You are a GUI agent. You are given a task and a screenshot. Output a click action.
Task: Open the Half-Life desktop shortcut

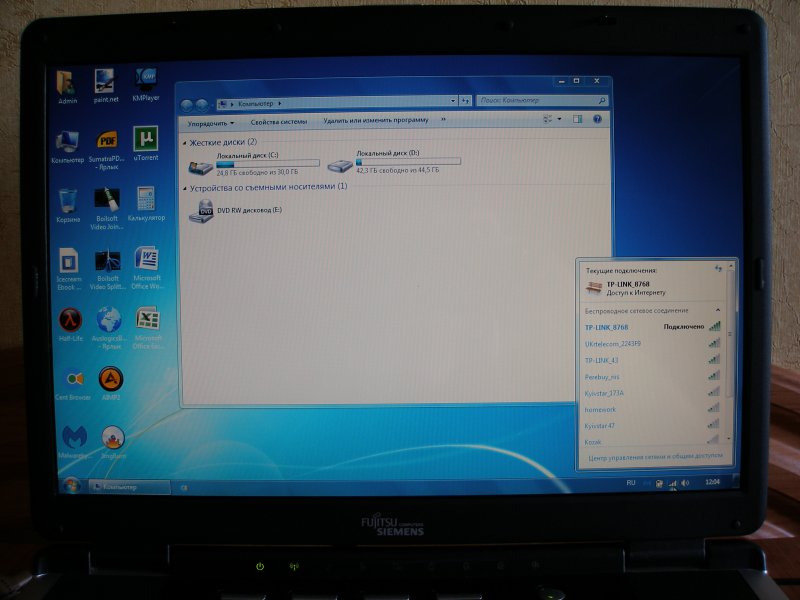pyautogui.click(x=69, y=320)
